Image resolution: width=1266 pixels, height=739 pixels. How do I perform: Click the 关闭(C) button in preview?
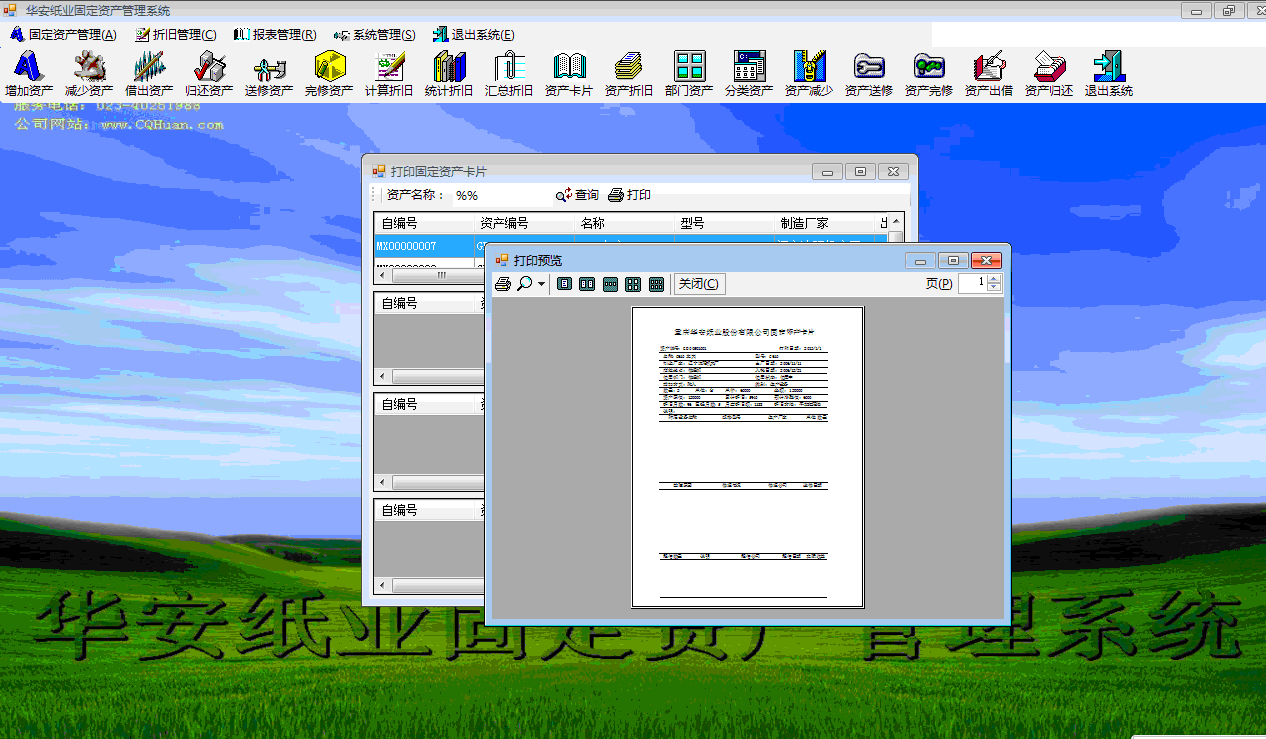pyautogui.click(x=698, y=284)
